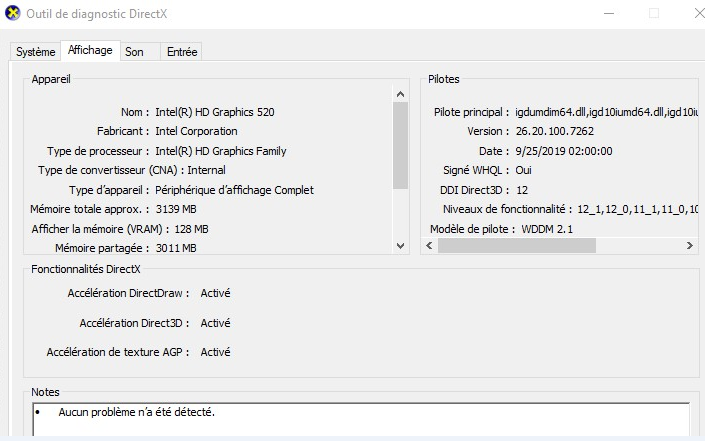Image resolution: width=705 pixels, height=441 pixels.
Task: Click the AGP texture acceleration Activé status
Action: coord(215,352)
